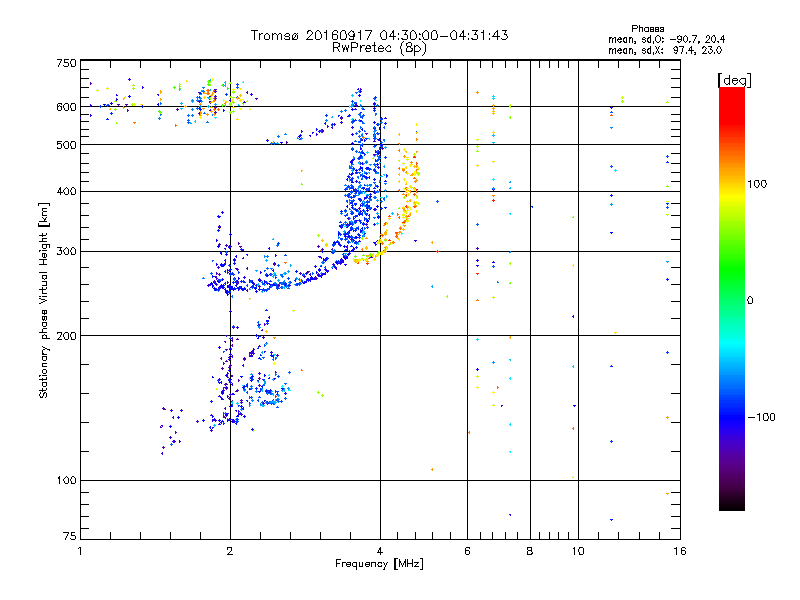Click the black bottom of the colorbar
Image resolution: width=800 pixels, height=600 pixels.
coord(732,503)
